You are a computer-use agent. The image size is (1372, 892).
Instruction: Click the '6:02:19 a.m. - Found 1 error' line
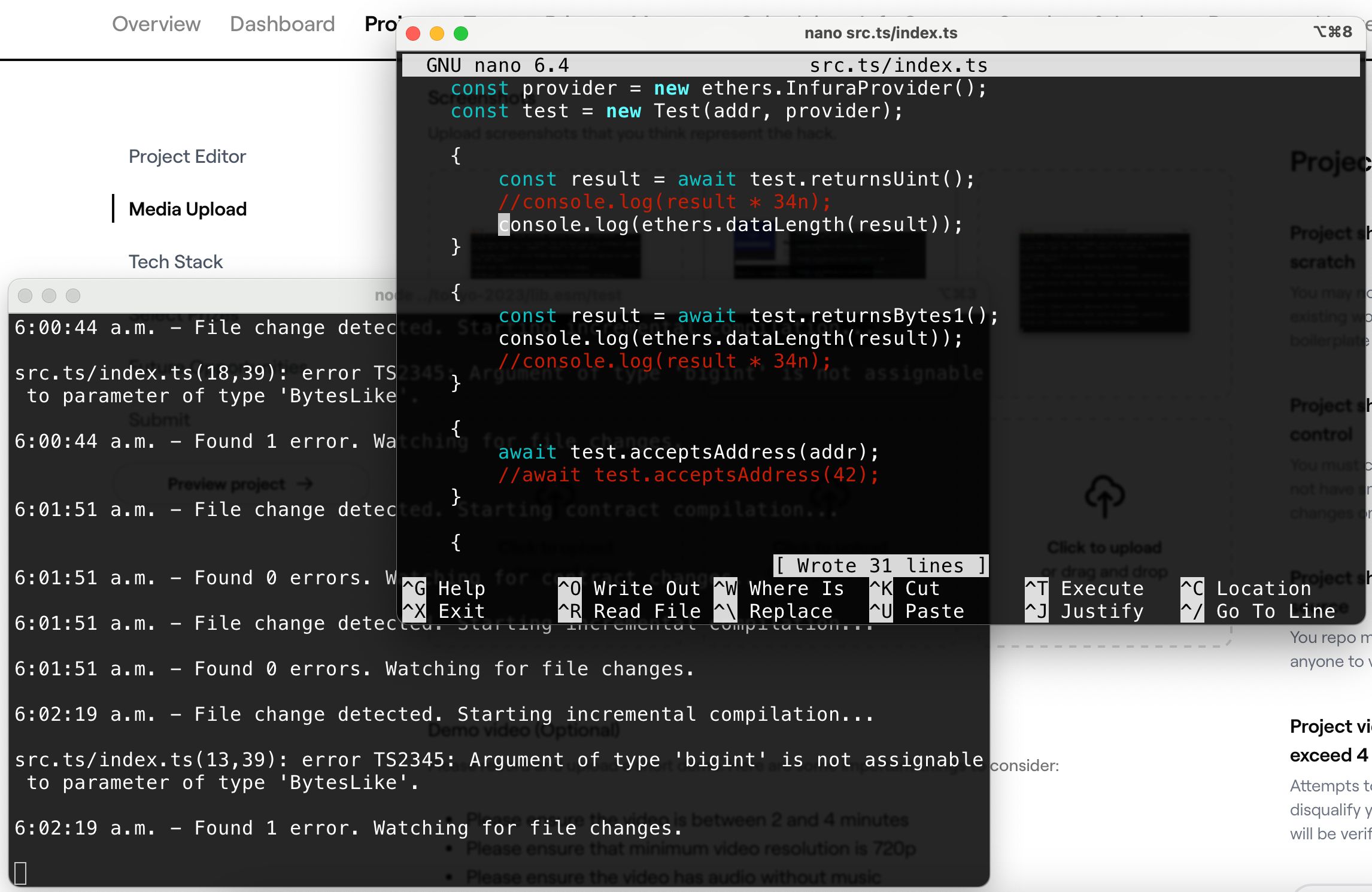tap(348, 828)
